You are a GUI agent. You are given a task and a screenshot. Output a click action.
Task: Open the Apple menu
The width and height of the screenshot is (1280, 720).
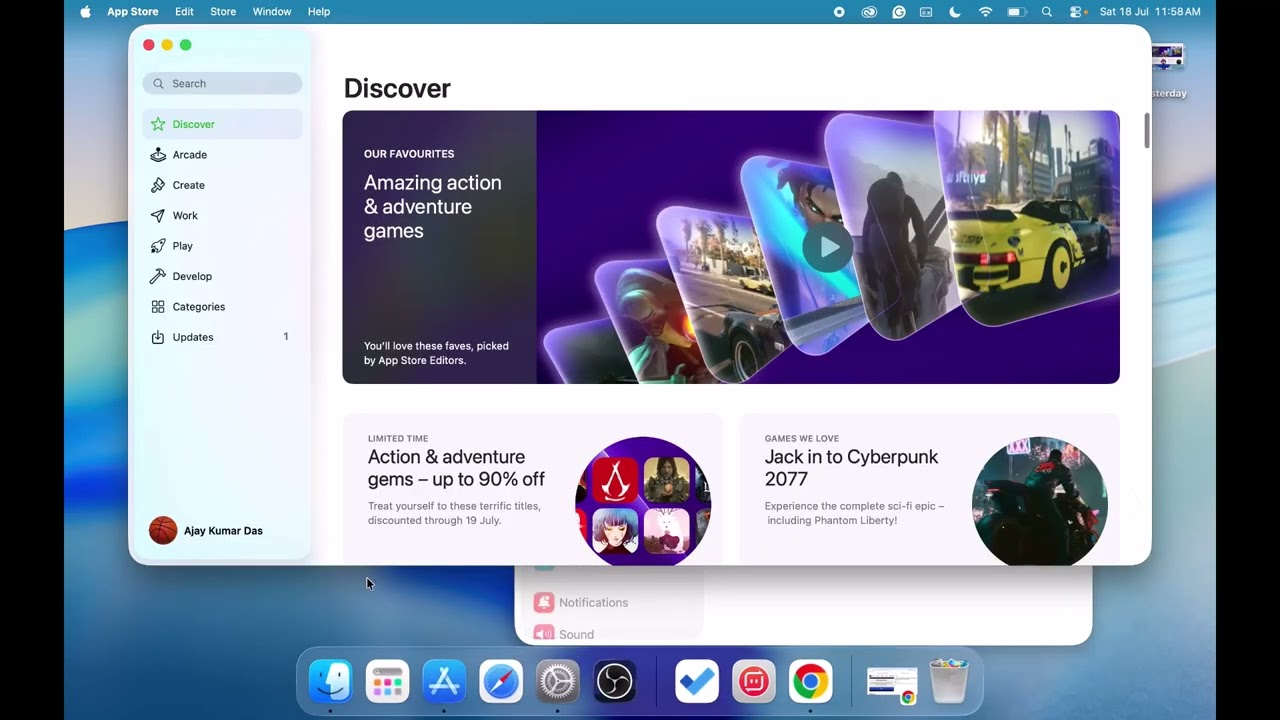point(85,12)
